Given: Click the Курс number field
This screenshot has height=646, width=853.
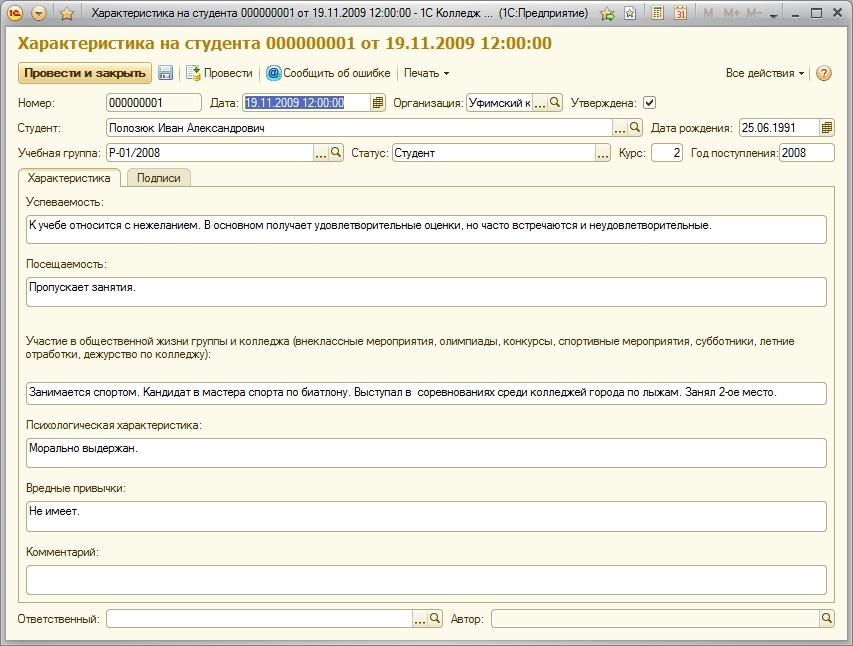Looking at the screenshot, I should [667, 153].
